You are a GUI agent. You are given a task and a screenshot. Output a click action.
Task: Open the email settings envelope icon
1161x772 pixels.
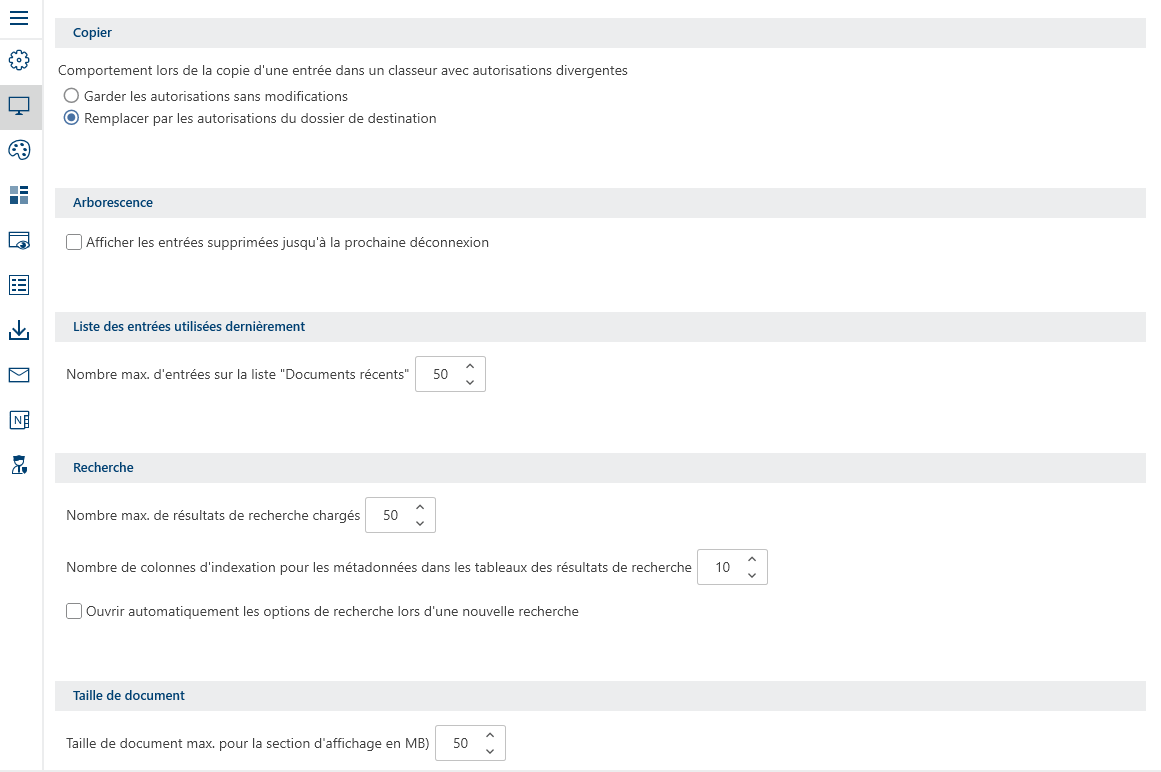point(18,375)
